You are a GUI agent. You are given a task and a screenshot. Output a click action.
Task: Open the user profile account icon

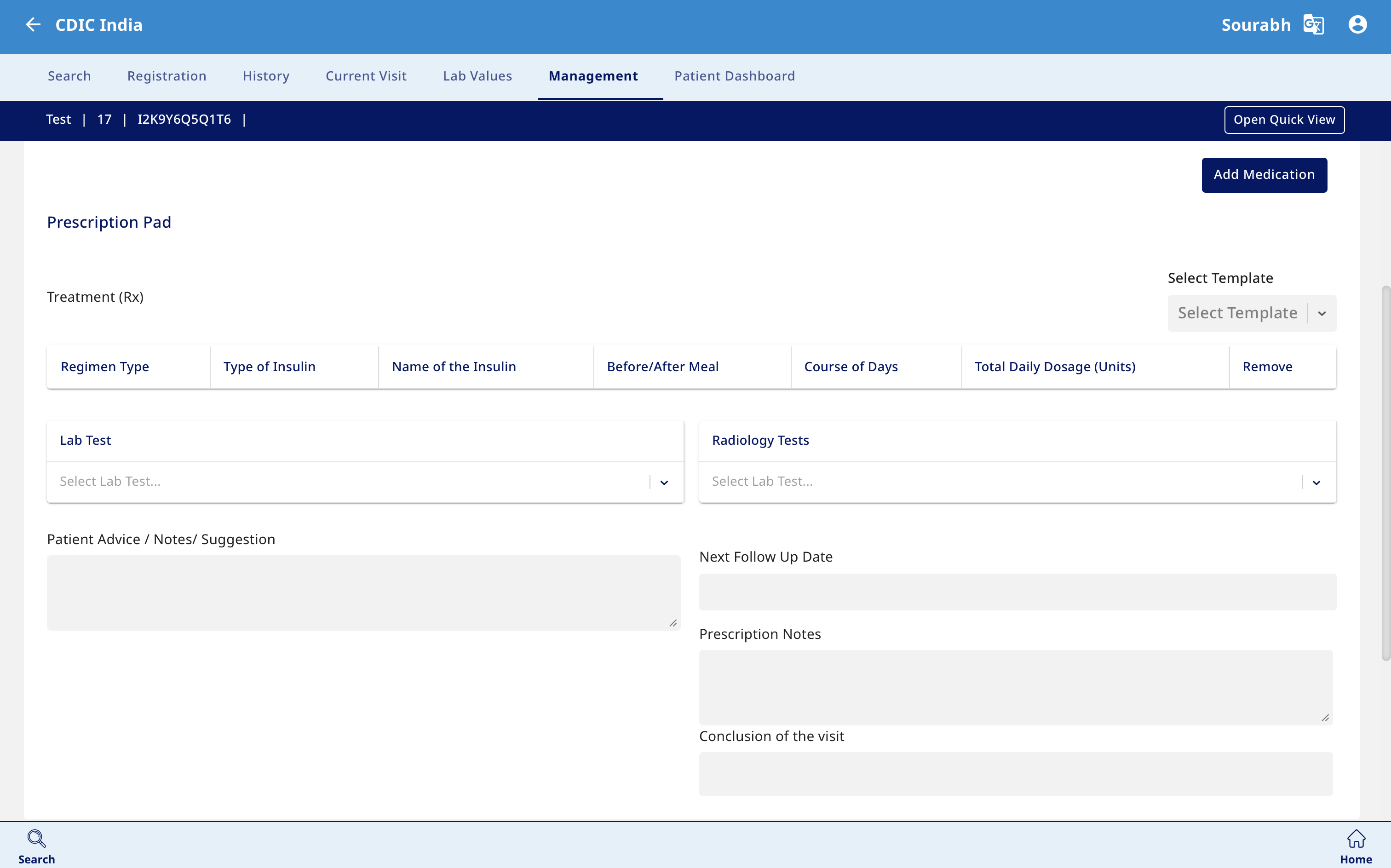click(1357, 25)
